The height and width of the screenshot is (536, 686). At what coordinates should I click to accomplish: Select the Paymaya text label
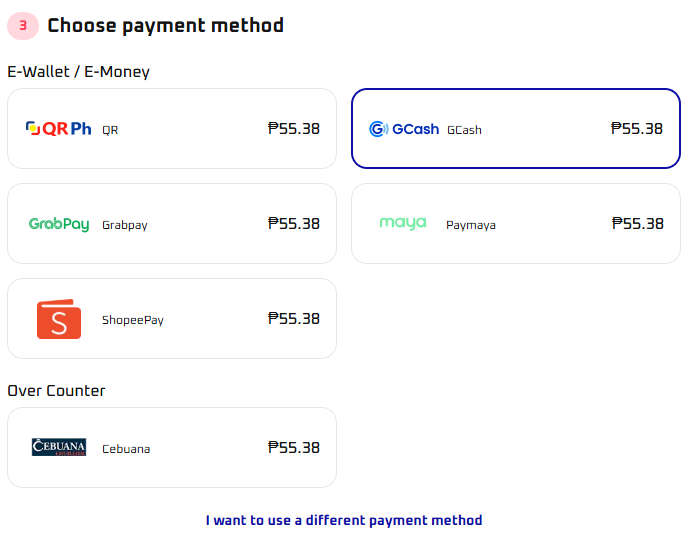(x=471, y=225)
